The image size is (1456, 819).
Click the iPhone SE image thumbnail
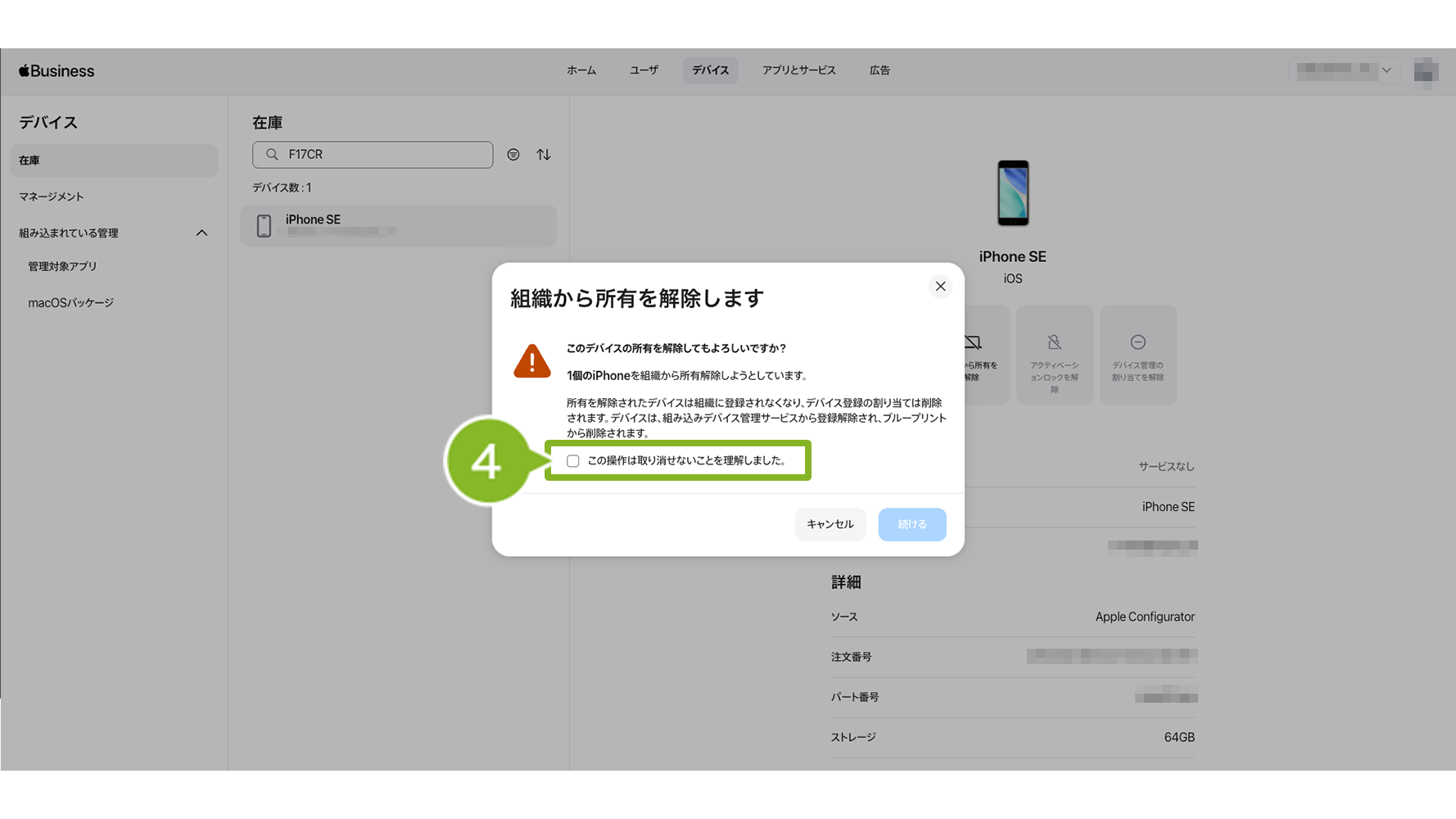coord(1012,193)
